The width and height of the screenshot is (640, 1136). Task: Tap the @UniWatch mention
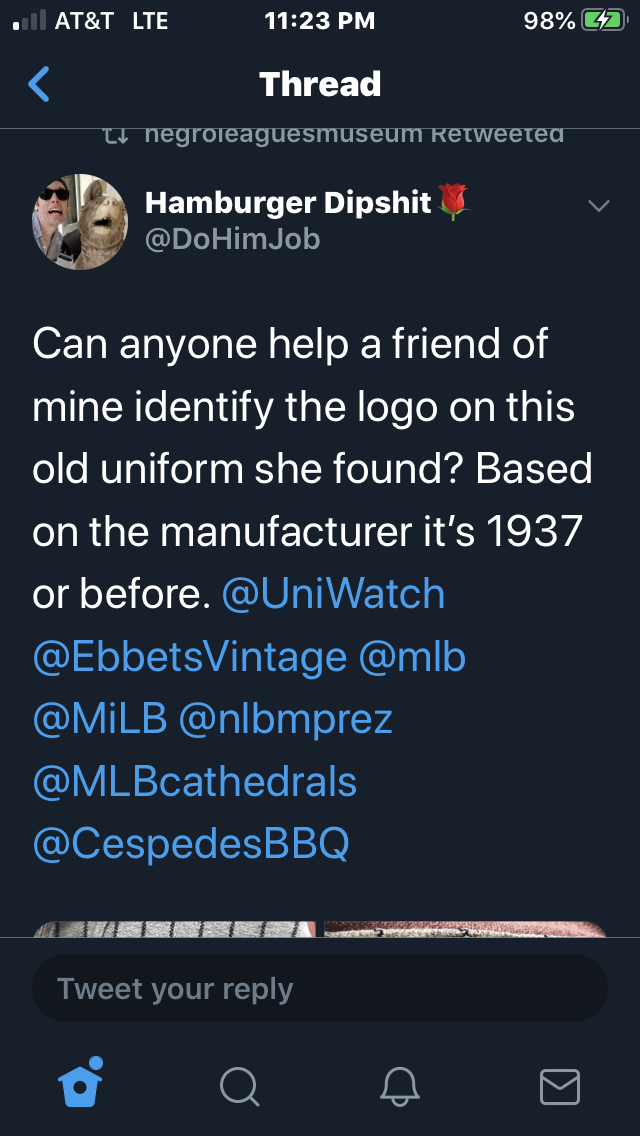pos(332,594)
